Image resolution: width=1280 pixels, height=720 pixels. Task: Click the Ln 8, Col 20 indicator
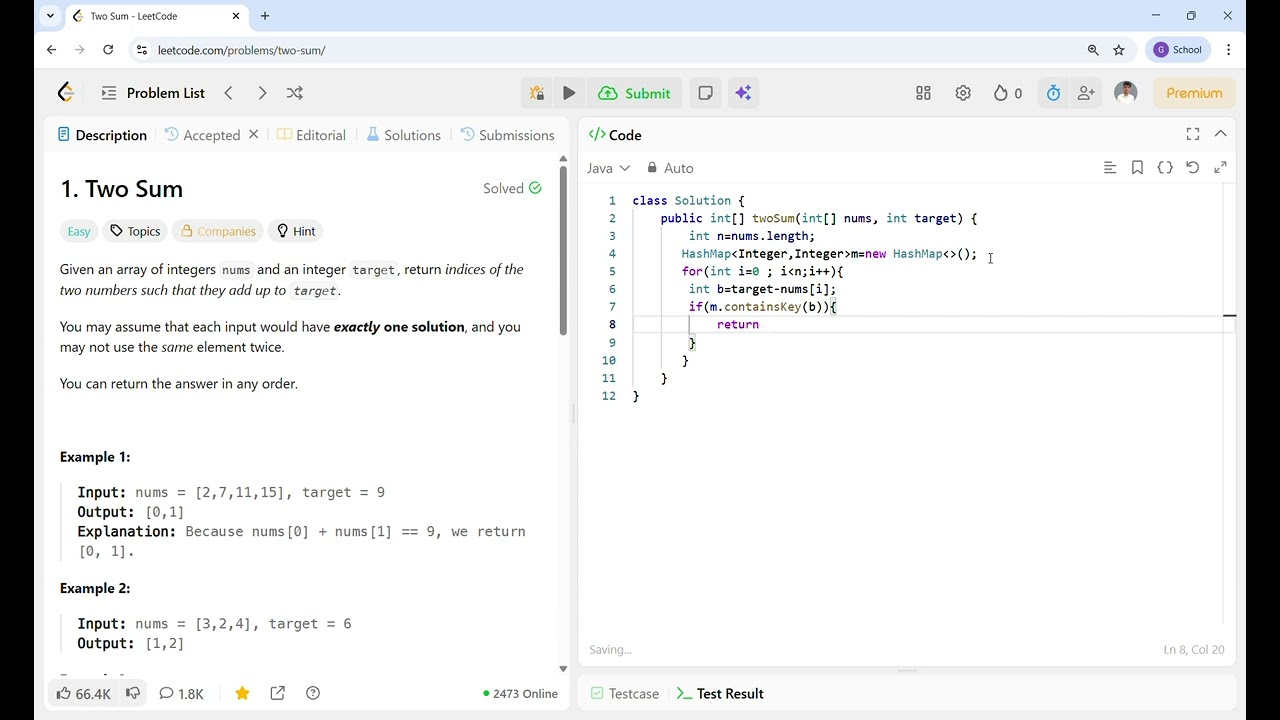pyautogui.click(x=1194, y=650)
